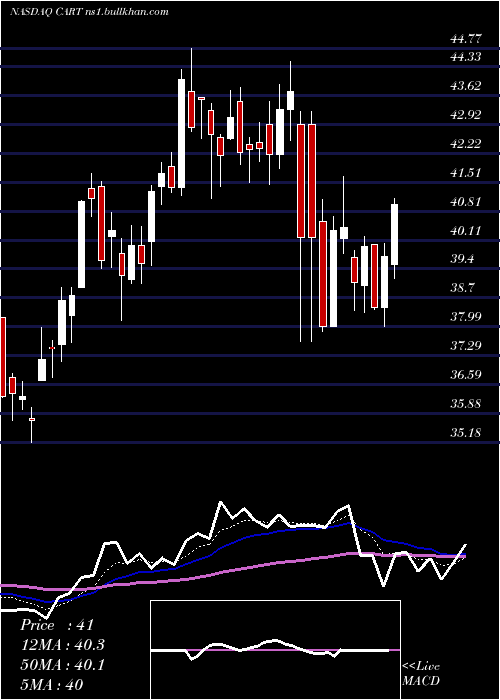Screen dimensions: 500x700
Task: Select the 40.11 price level label
Action: [x=466, y=231]
